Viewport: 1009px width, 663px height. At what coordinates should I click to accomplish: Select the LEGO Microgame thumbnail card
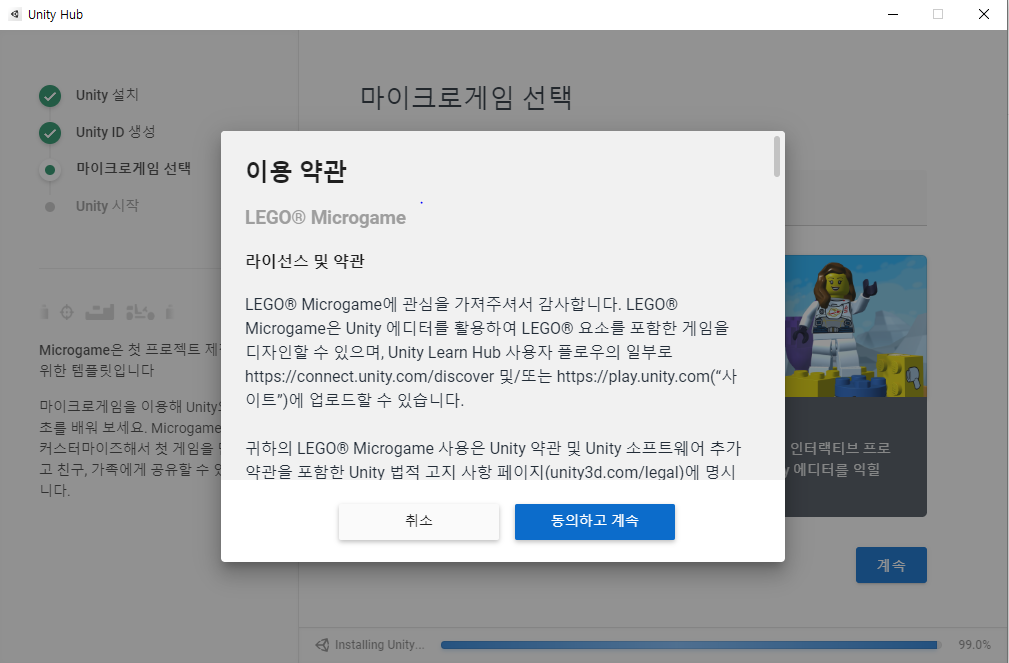point(856,386)
